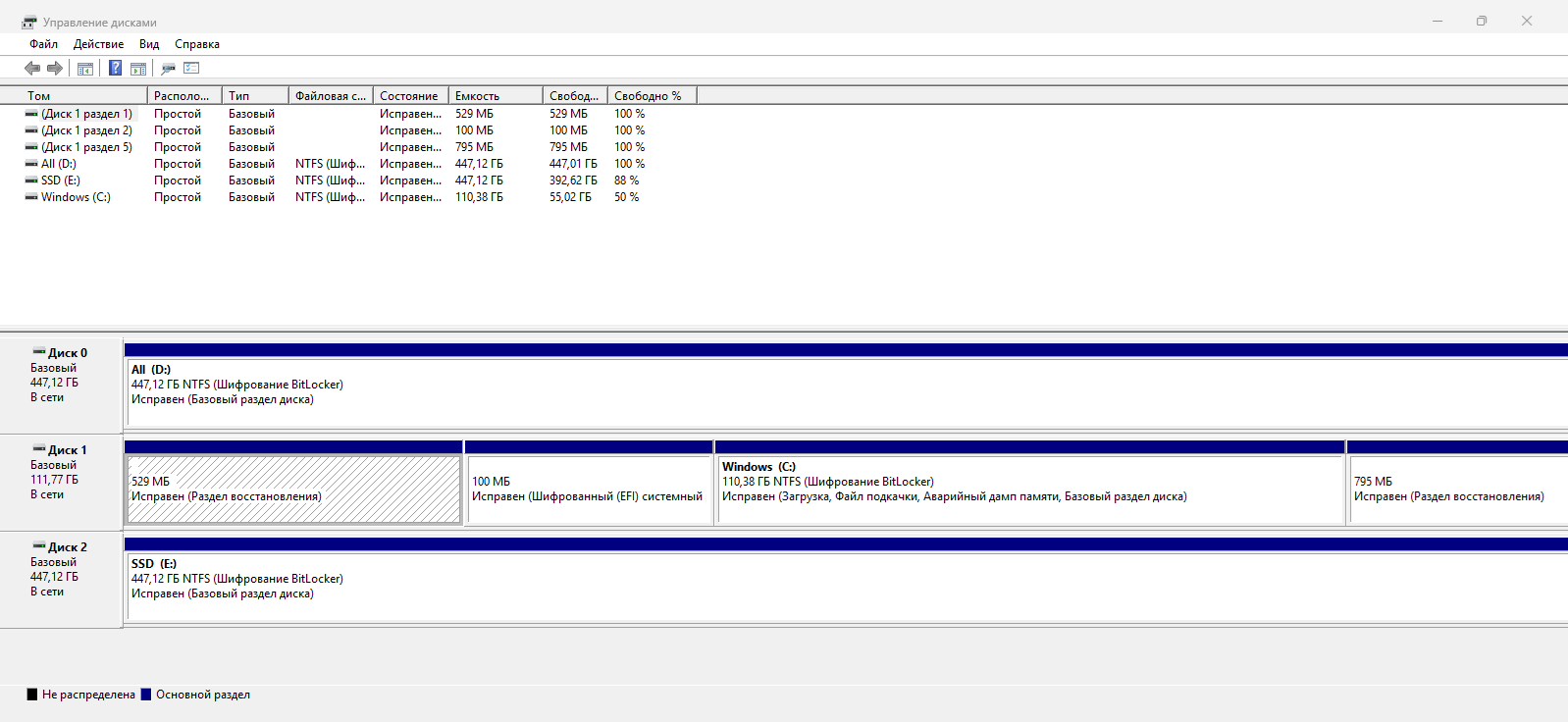This screenshot has width=1568, height=722.
Task: Click the volume icon beside (Диск 1 раздел 2)
Action: pos(31,130)
